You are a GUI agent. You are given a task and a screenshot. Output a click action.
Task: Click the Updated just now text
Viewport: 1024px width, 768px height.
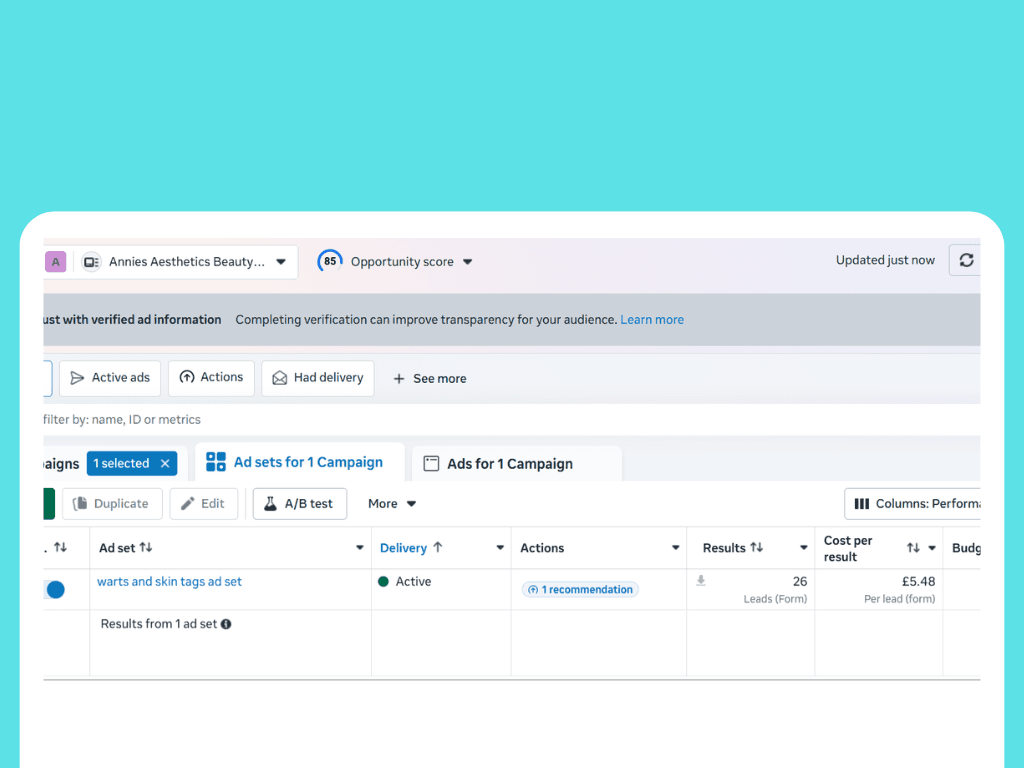tap(885, 261)
